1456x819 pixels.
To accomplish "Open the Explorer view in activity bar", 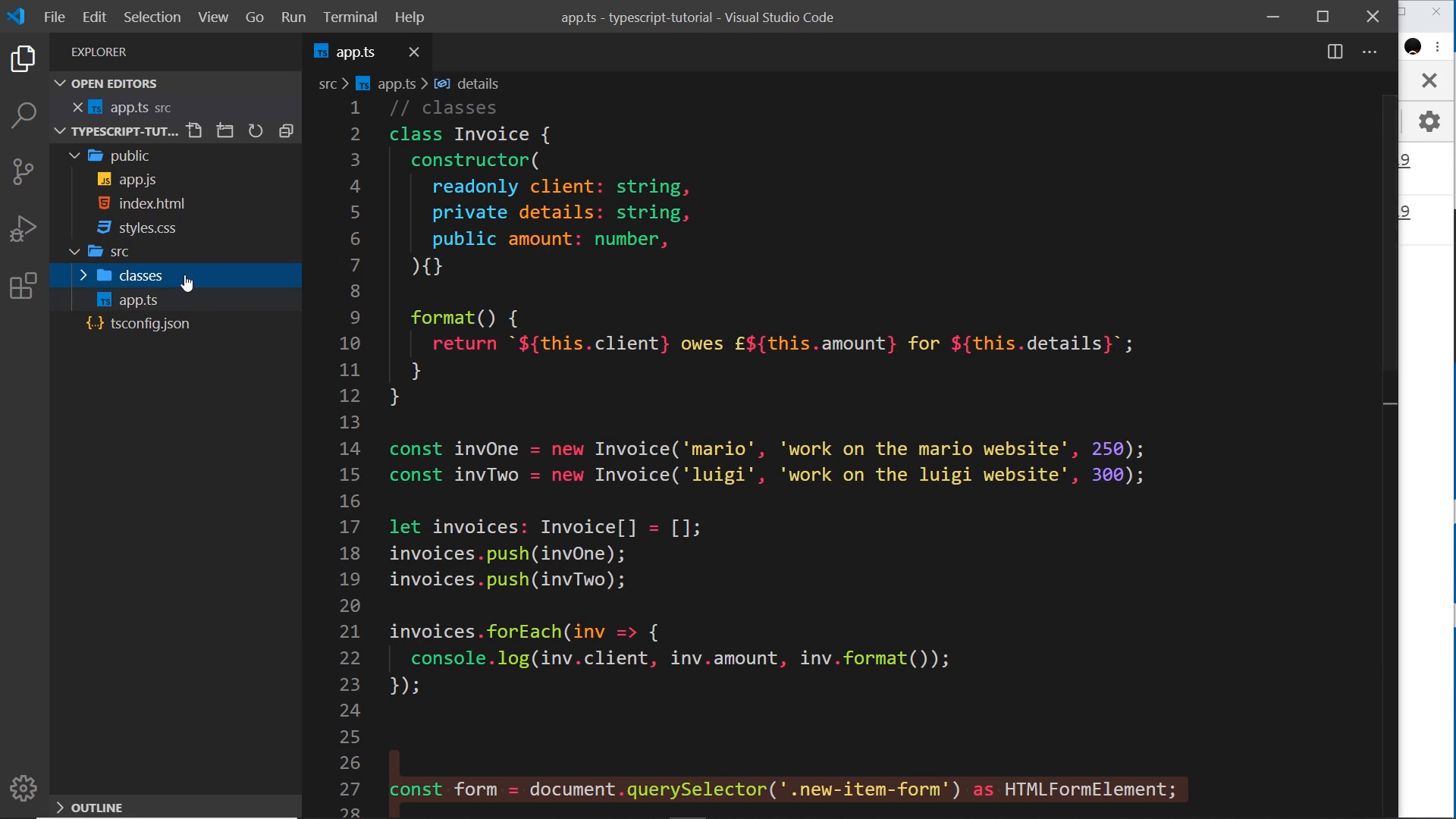I will tap(24, 59).
